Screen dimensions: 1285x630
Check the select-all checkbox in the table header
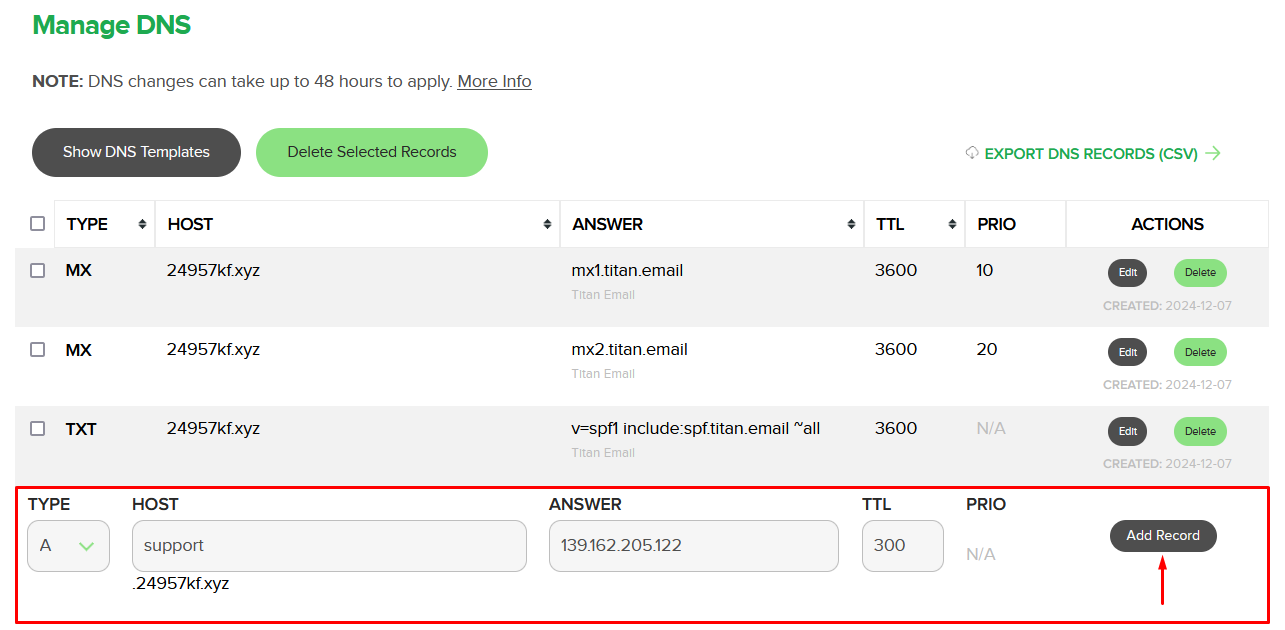click(x=37, y=223)
